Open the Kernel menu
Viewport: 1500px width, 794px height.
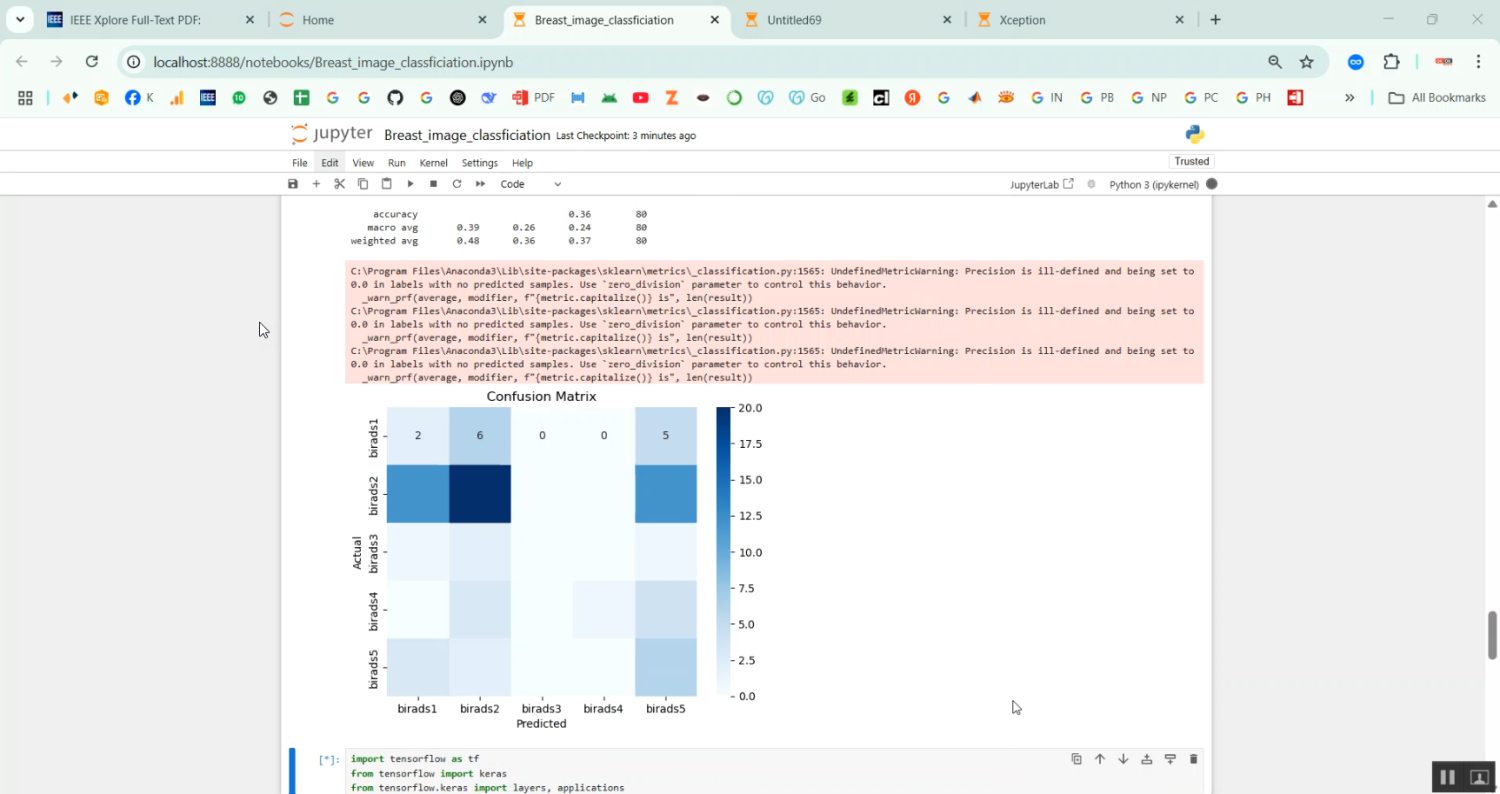[433, 162]
